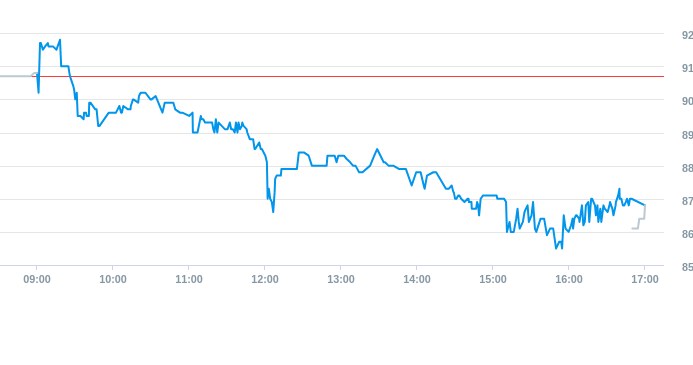Click the red previous-close reference line
This screenshot has width=693, height=365.
tap(354, 76)
